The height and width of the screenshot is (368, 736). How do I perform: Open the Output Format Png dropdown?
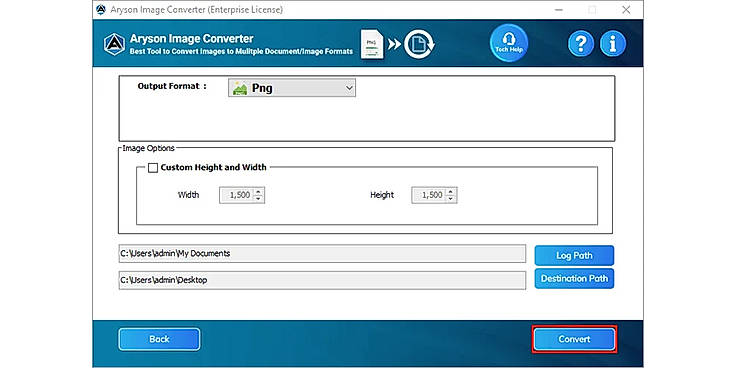pyautogui.click(x=292, y=88)
